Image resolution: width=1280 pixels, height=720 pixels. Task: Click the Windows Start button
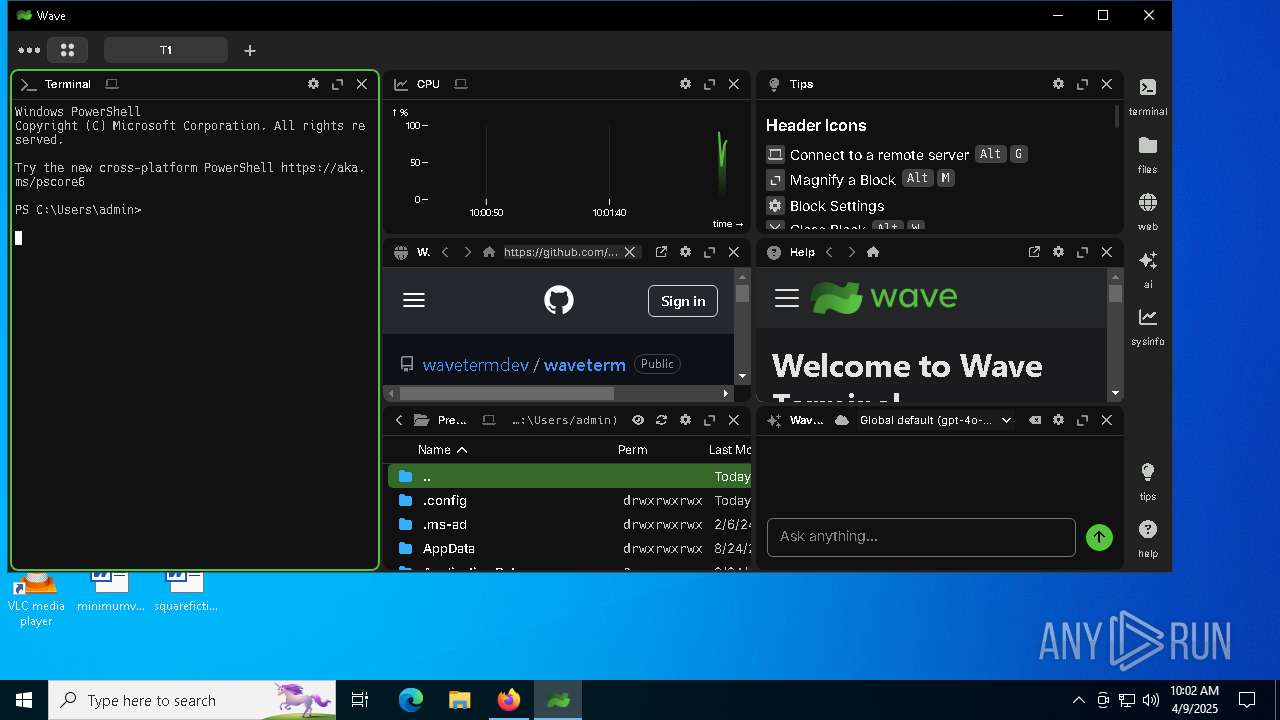pos(24,700)
